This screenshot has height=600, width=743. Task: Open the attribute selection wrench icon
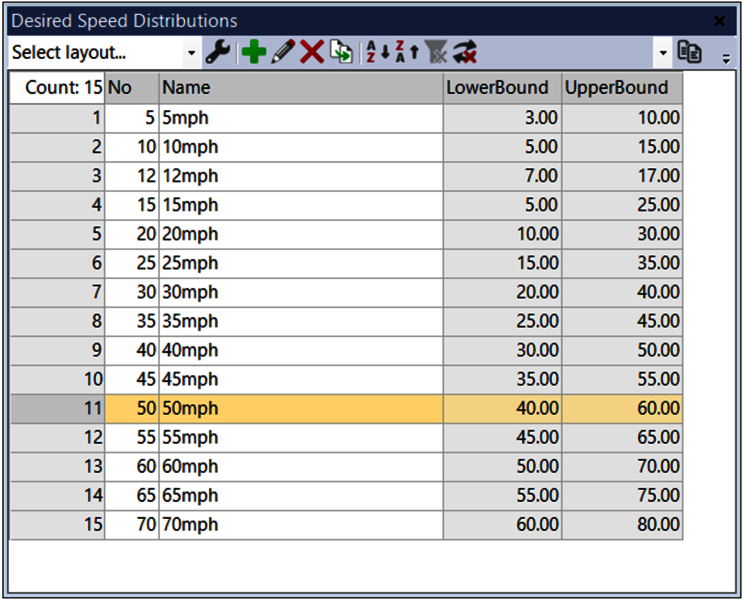[x=217, y=52]
